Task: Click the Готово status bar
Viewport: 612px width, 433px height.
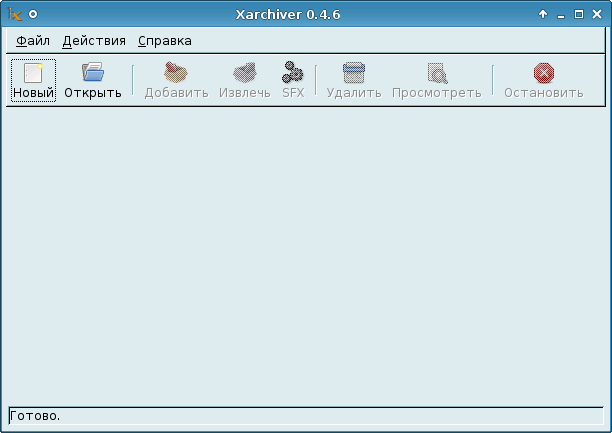Action: [x=305, y=415]
